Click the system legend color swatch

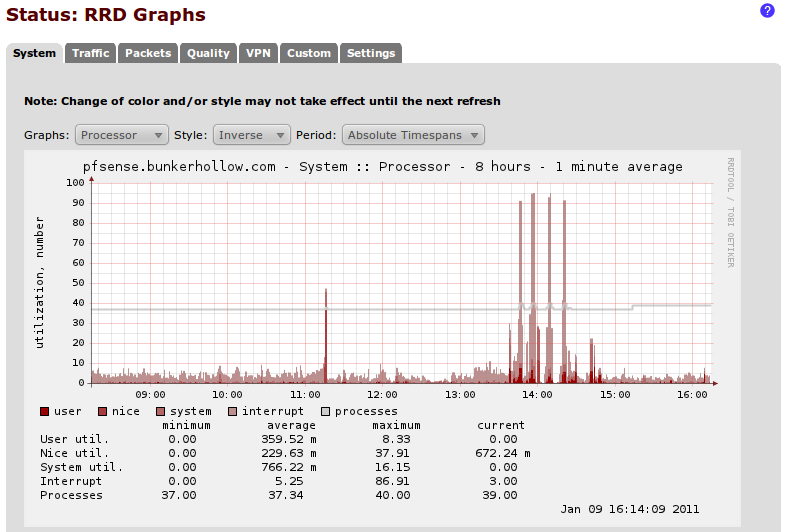click(x=160, y=412)
